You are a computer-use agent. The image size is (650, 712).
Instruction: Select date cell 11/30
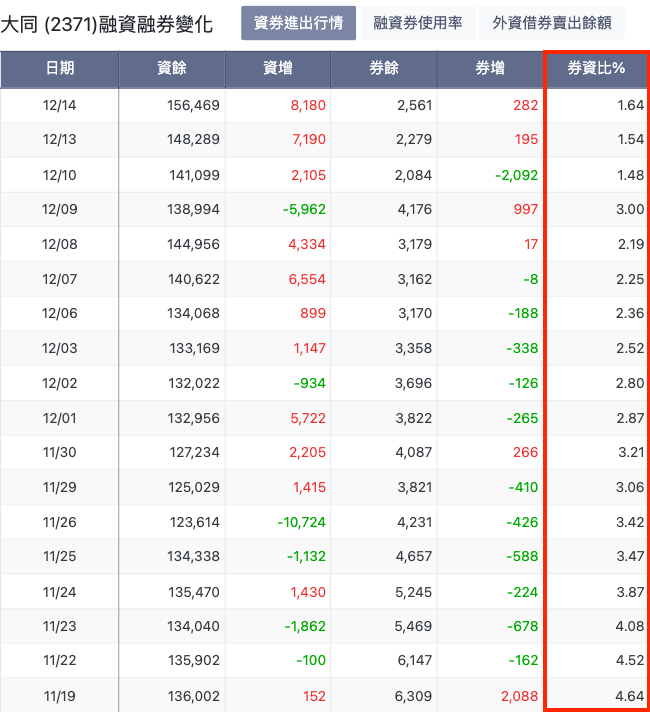(60, 452)
